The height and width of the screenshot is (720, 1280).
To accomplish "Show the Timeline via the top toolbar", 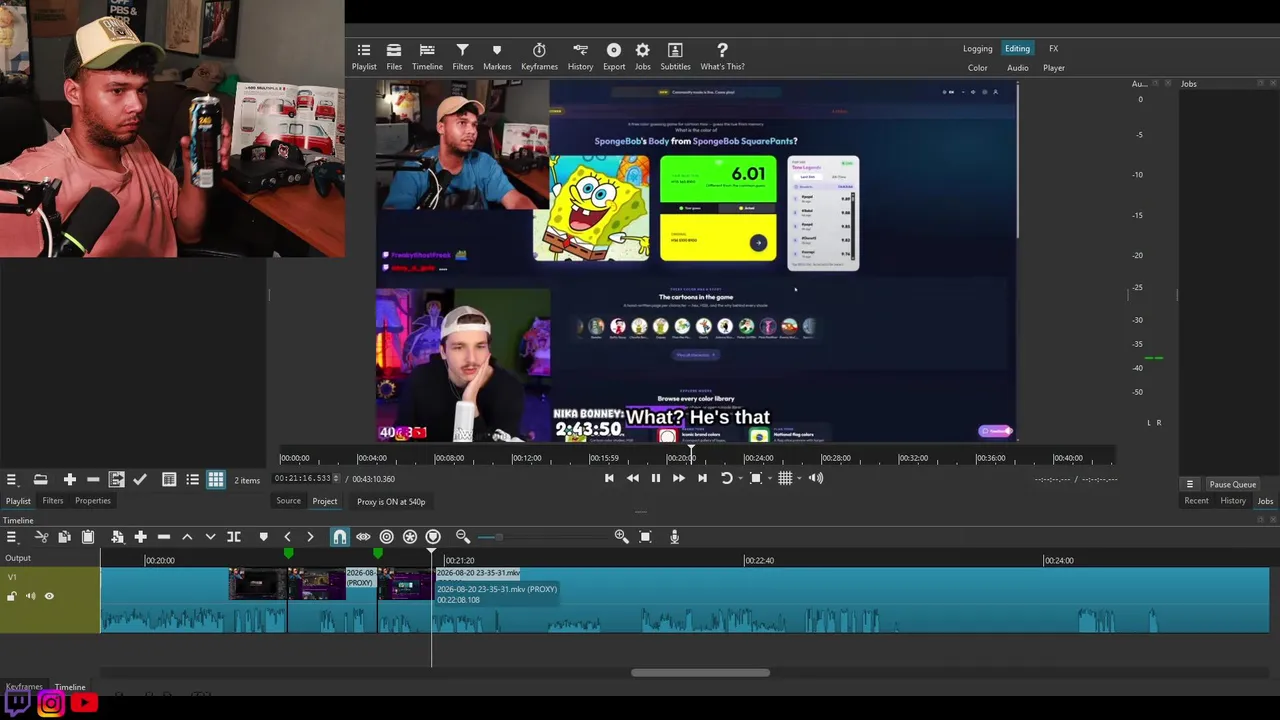I will [427, 57].
